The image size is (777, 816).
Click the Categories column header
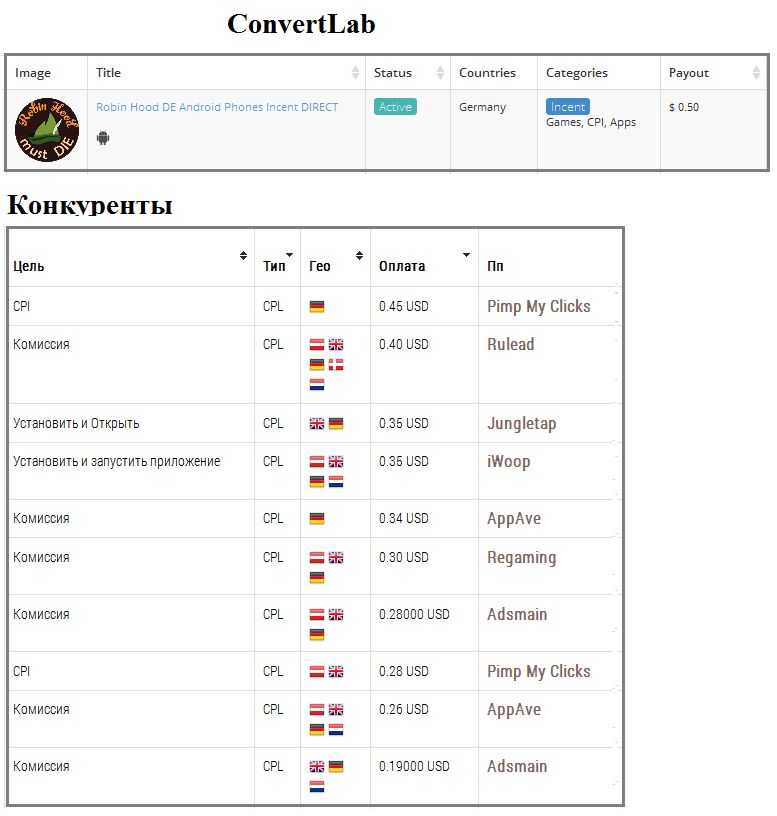pos(577,72)
